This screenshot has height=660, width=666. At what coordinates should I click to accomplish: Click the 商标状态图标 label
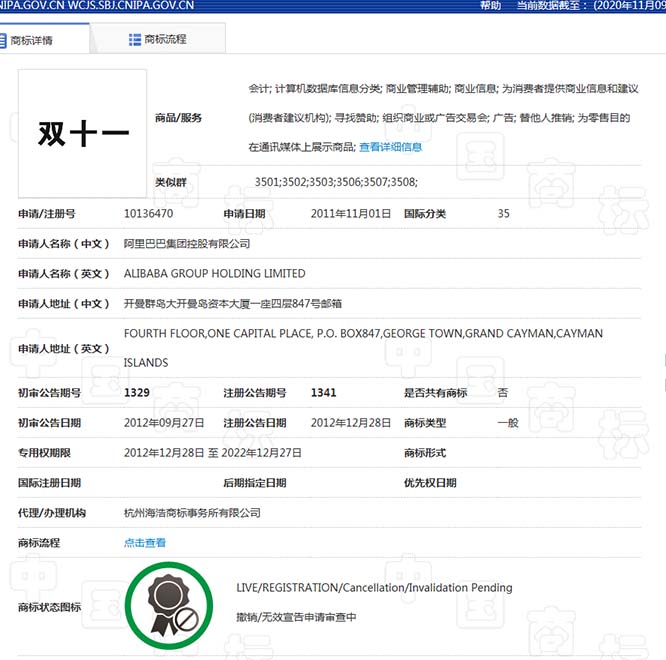click(49, 607)
